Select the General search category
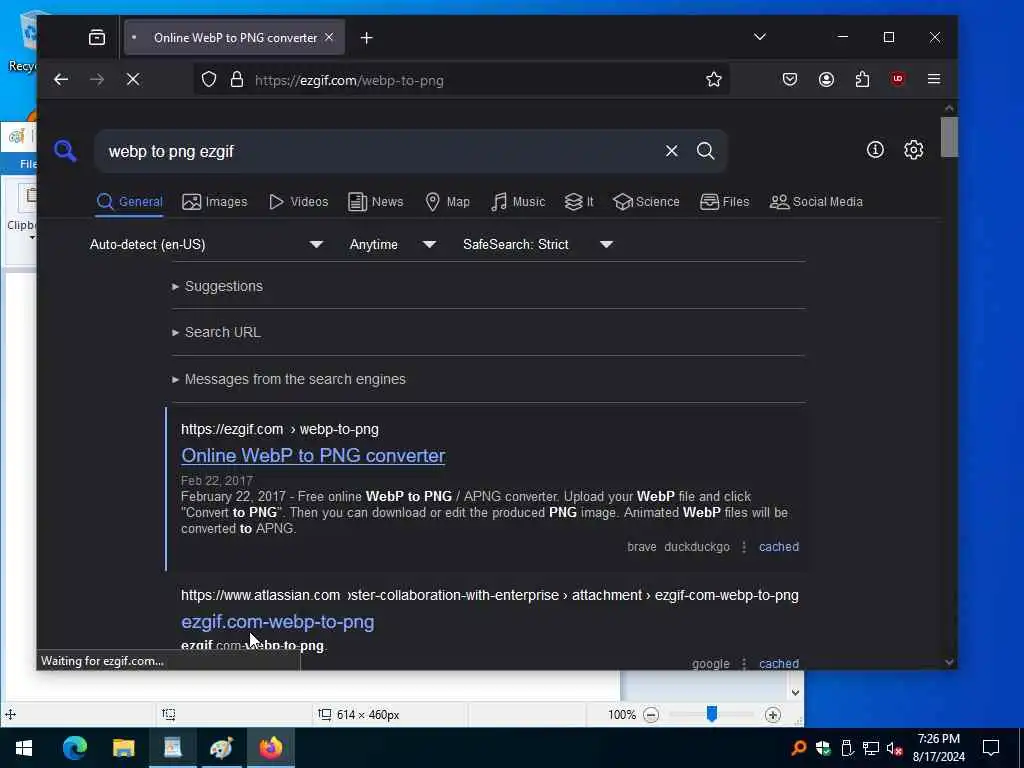This screenshot has width=1024, height=768. (129, 202)
